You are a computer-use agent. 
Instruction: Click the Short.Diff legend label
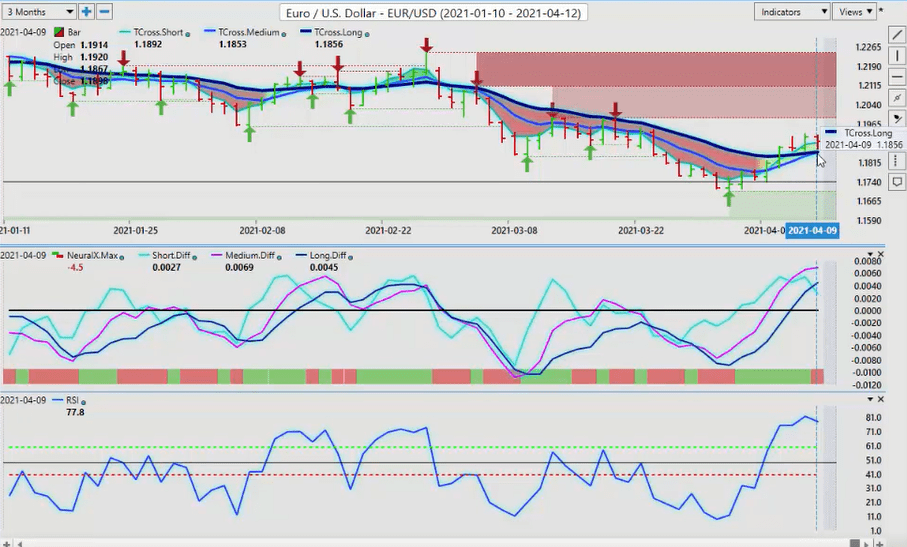click(x=171, y=256)
